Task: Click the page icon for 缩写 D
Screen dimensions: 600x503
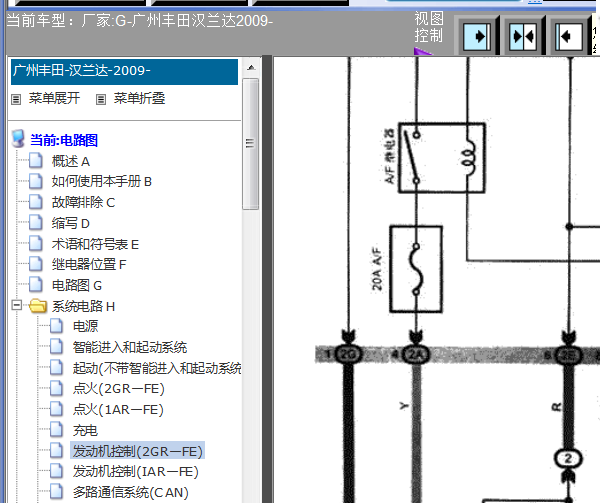Action: (x=36, y=223)
